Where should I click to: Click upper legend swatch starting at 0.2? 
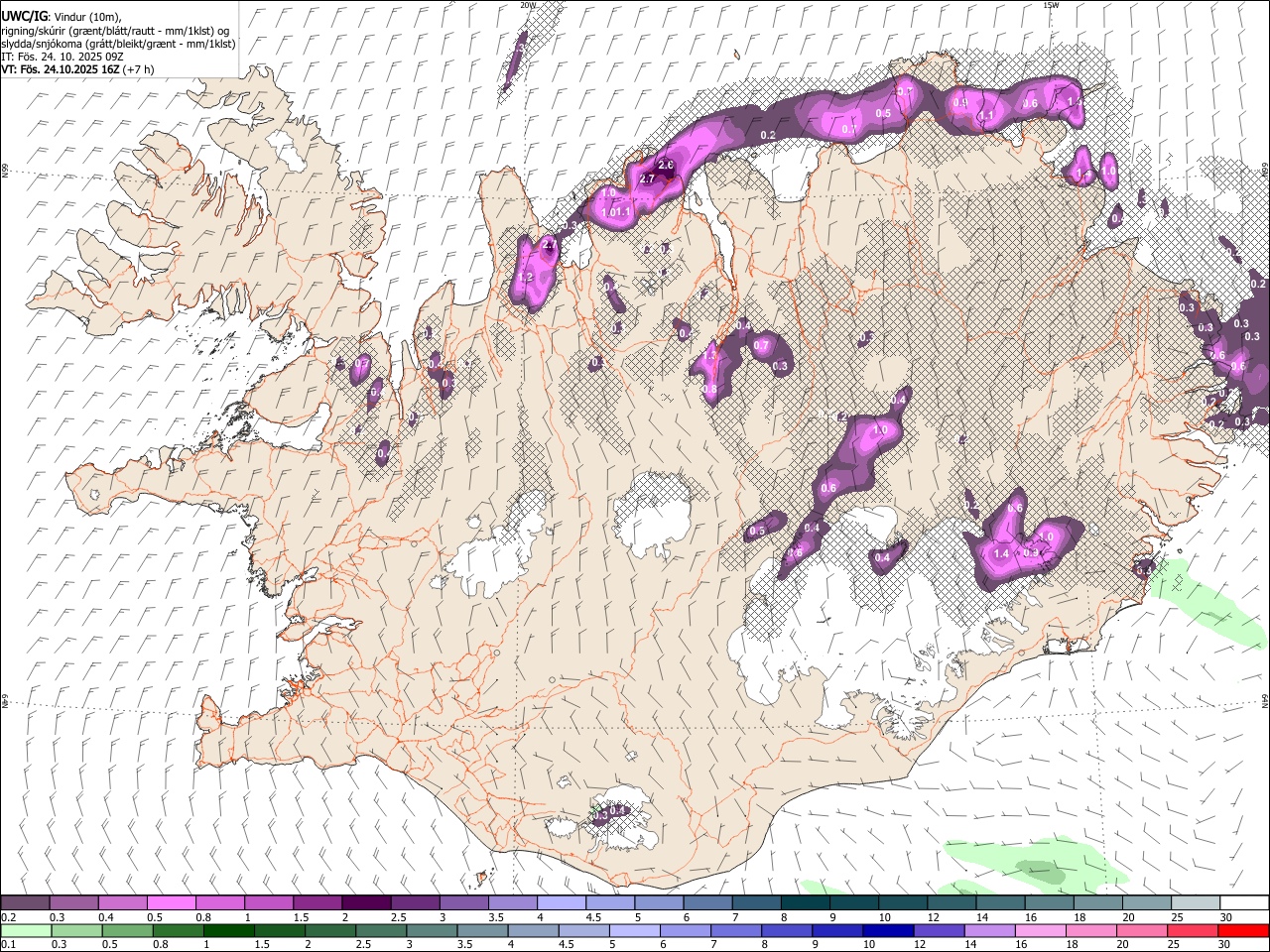tap(25, 903)
